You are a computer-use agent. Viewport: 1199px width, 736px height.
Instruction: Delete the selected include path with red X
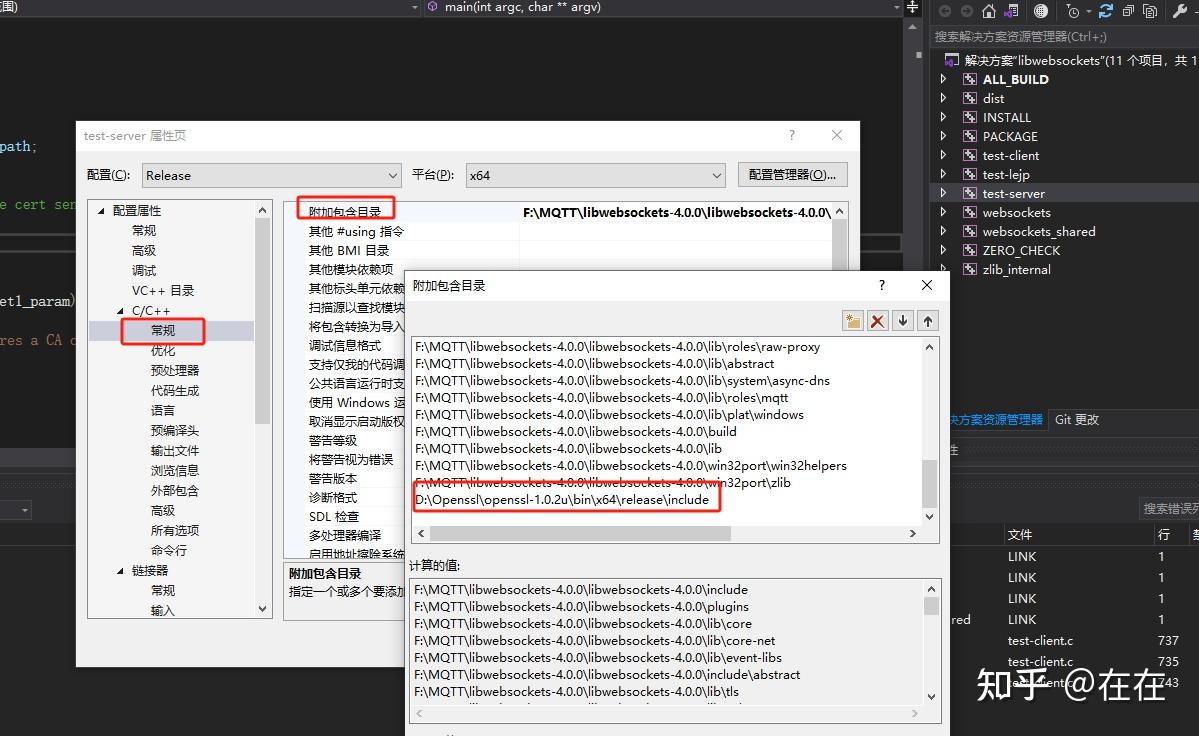click(876, 319)
